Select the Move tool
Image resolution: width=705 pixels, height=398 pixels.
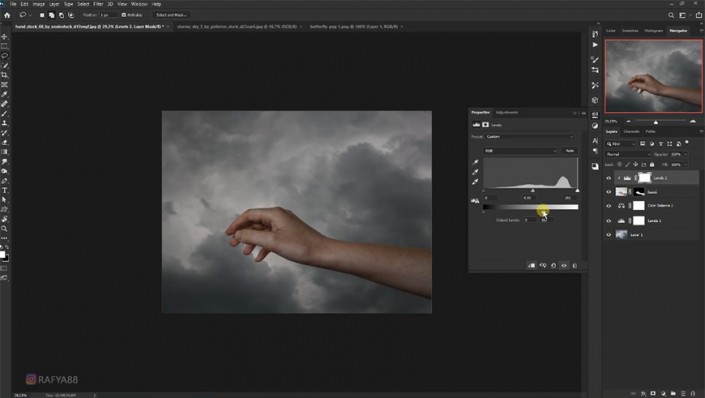(4, 36)
